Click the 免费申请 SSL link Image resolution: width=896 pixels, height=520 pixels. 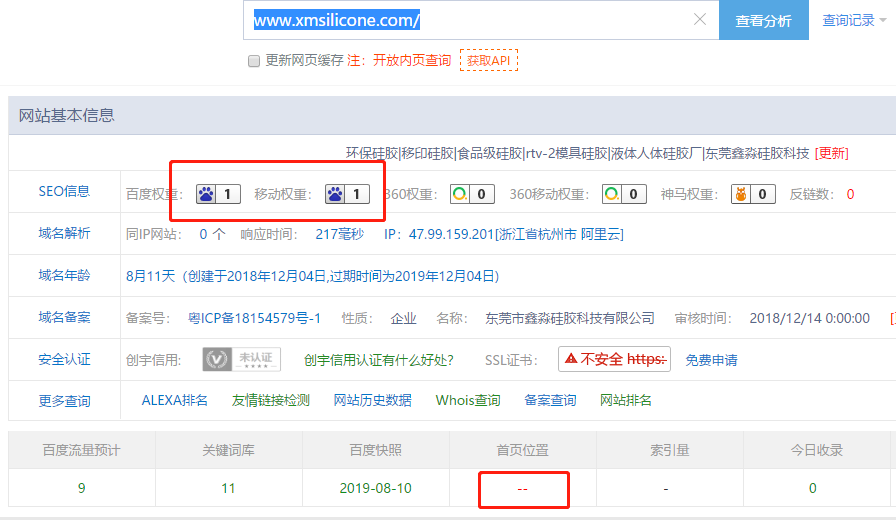click(711, 360)
